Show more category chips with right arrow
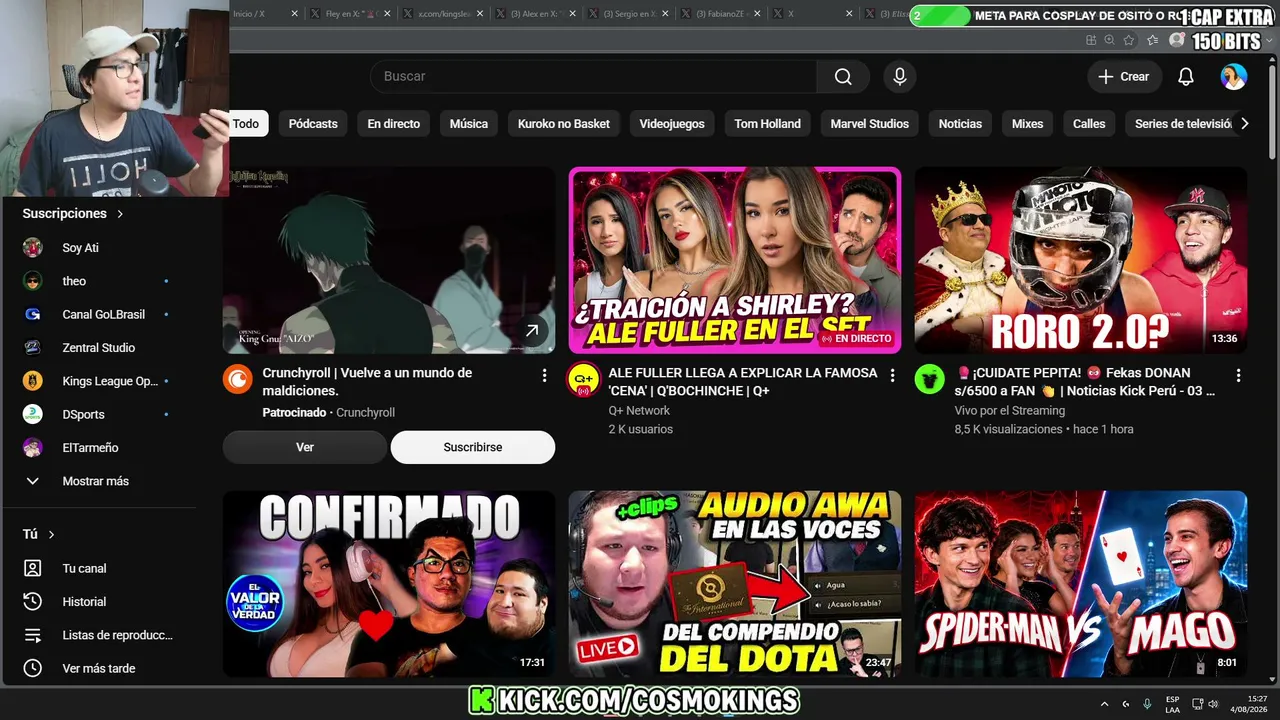The height and width of the screenshot is (720, 1280). click(x=1244, y=124)
